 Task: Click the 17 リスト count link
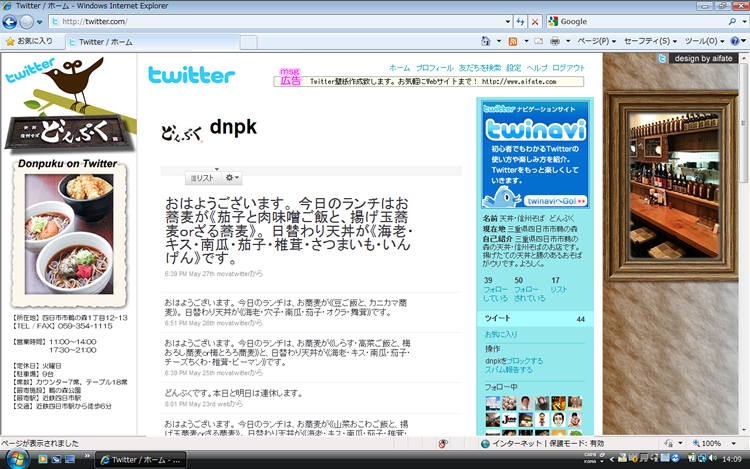(x=558, y=285)
